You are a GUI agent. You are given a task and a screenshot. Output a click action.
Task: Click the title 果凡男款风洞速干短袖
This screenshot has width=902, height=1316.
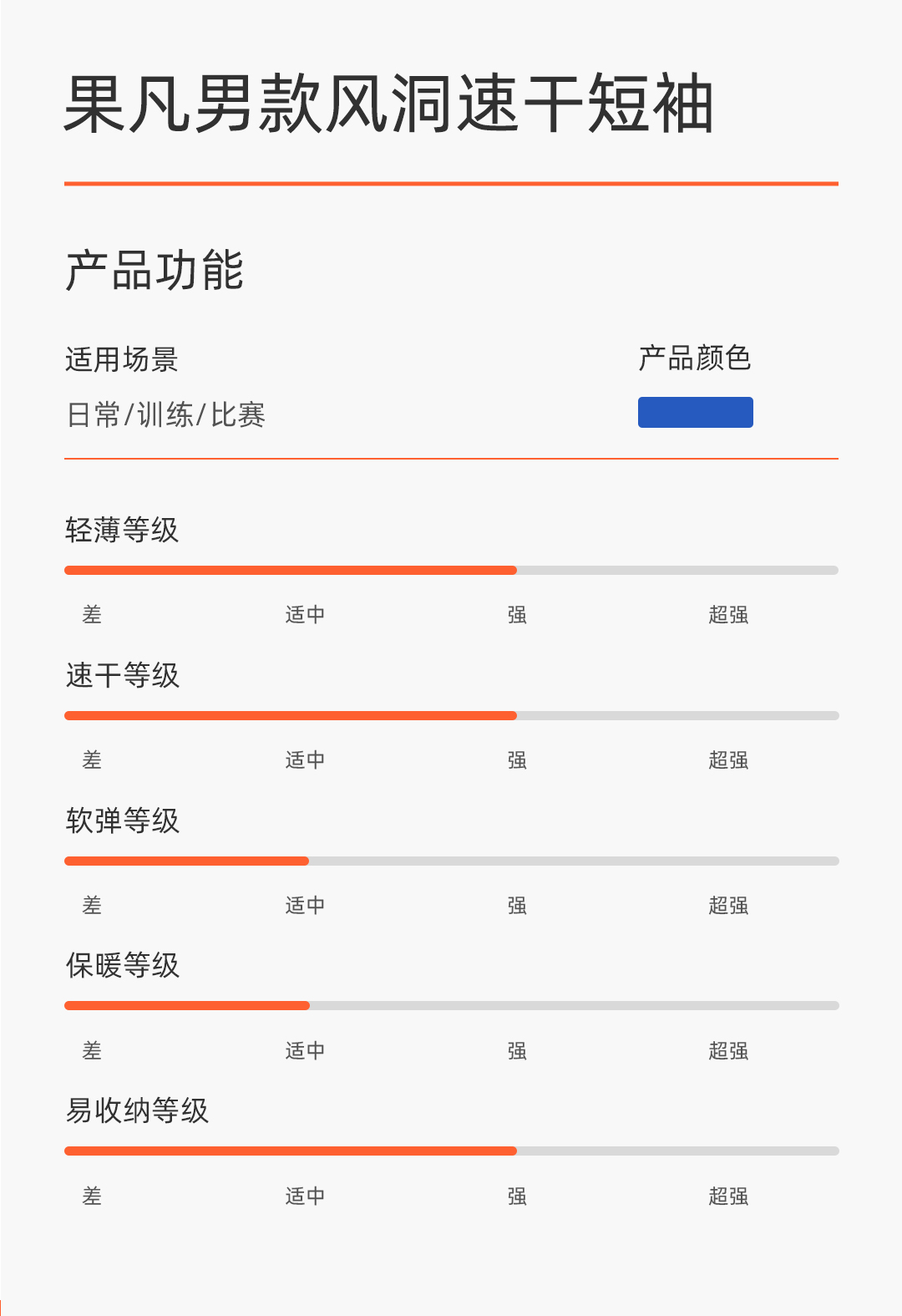coord(388,104)
